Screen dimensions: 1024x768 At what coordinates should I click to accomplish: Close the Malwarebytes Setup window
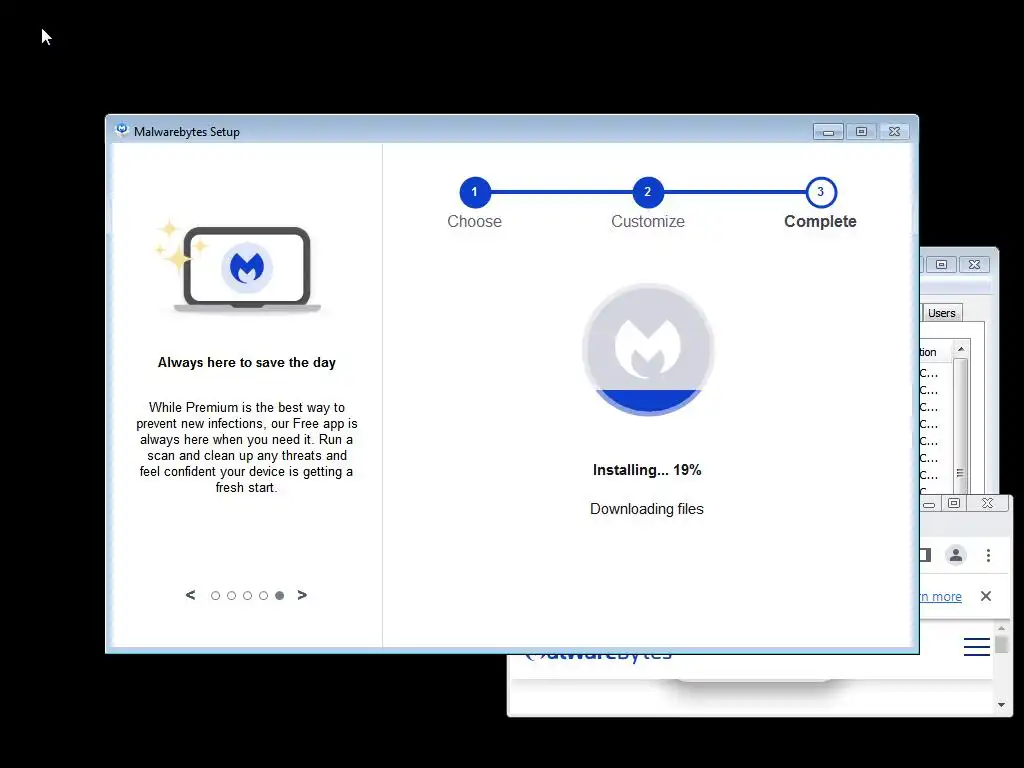click(895, 132)
